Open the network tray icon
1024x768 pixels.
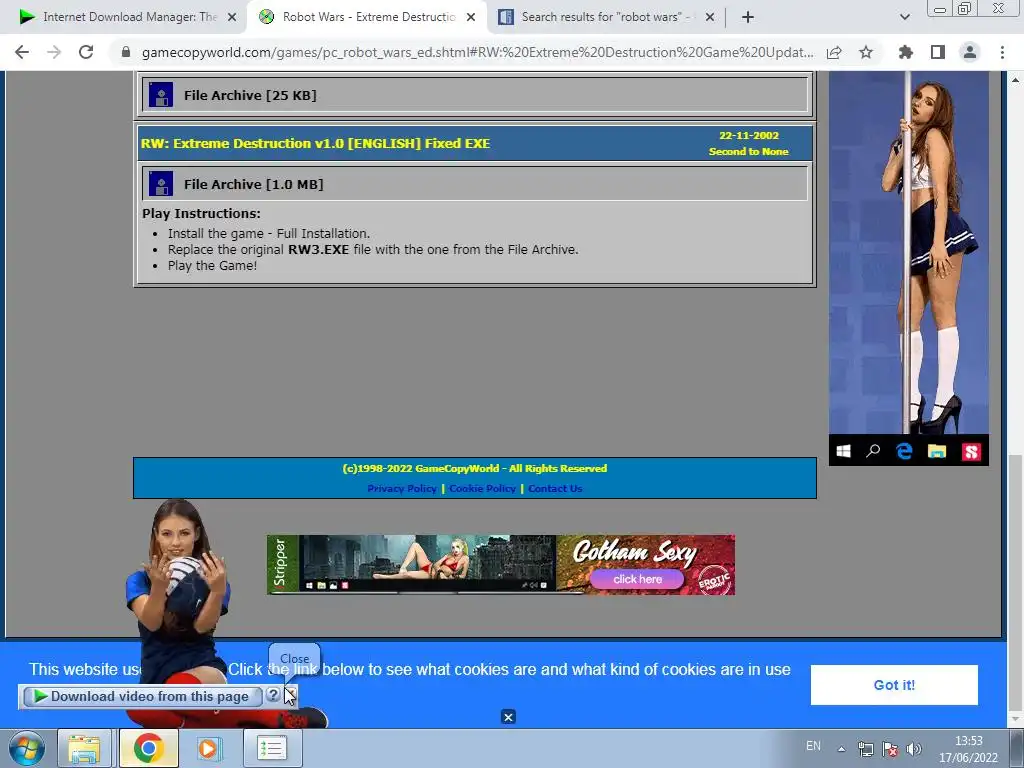coord(866,749)
